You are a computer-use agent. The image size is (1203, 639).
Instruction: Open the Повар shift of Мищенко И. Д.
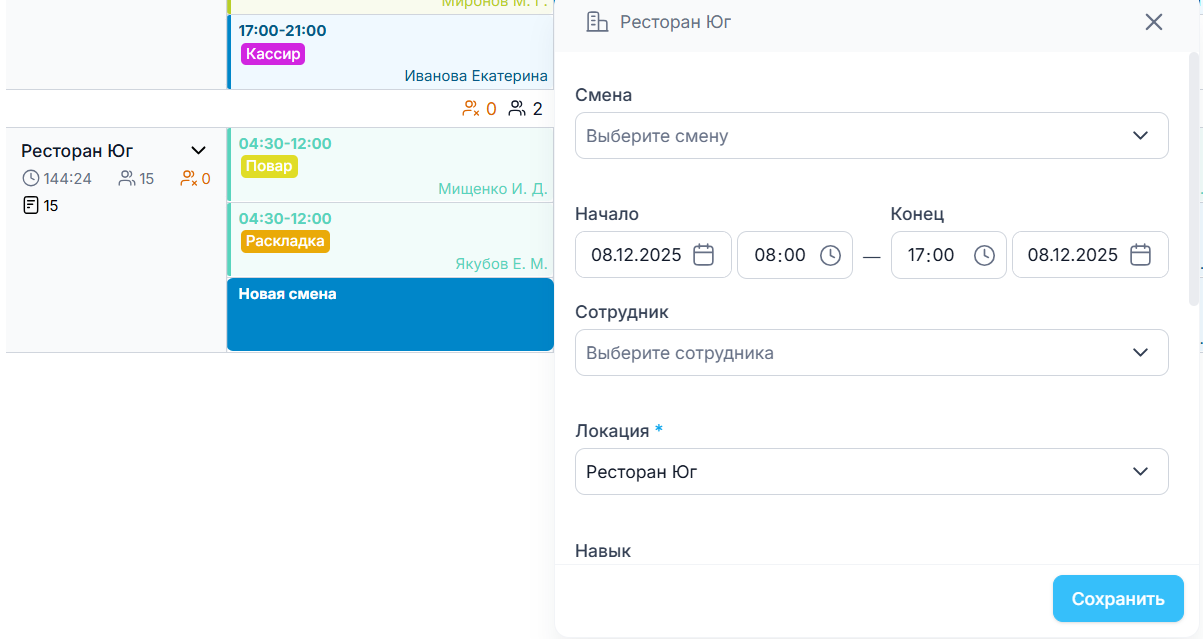(390, 166)
